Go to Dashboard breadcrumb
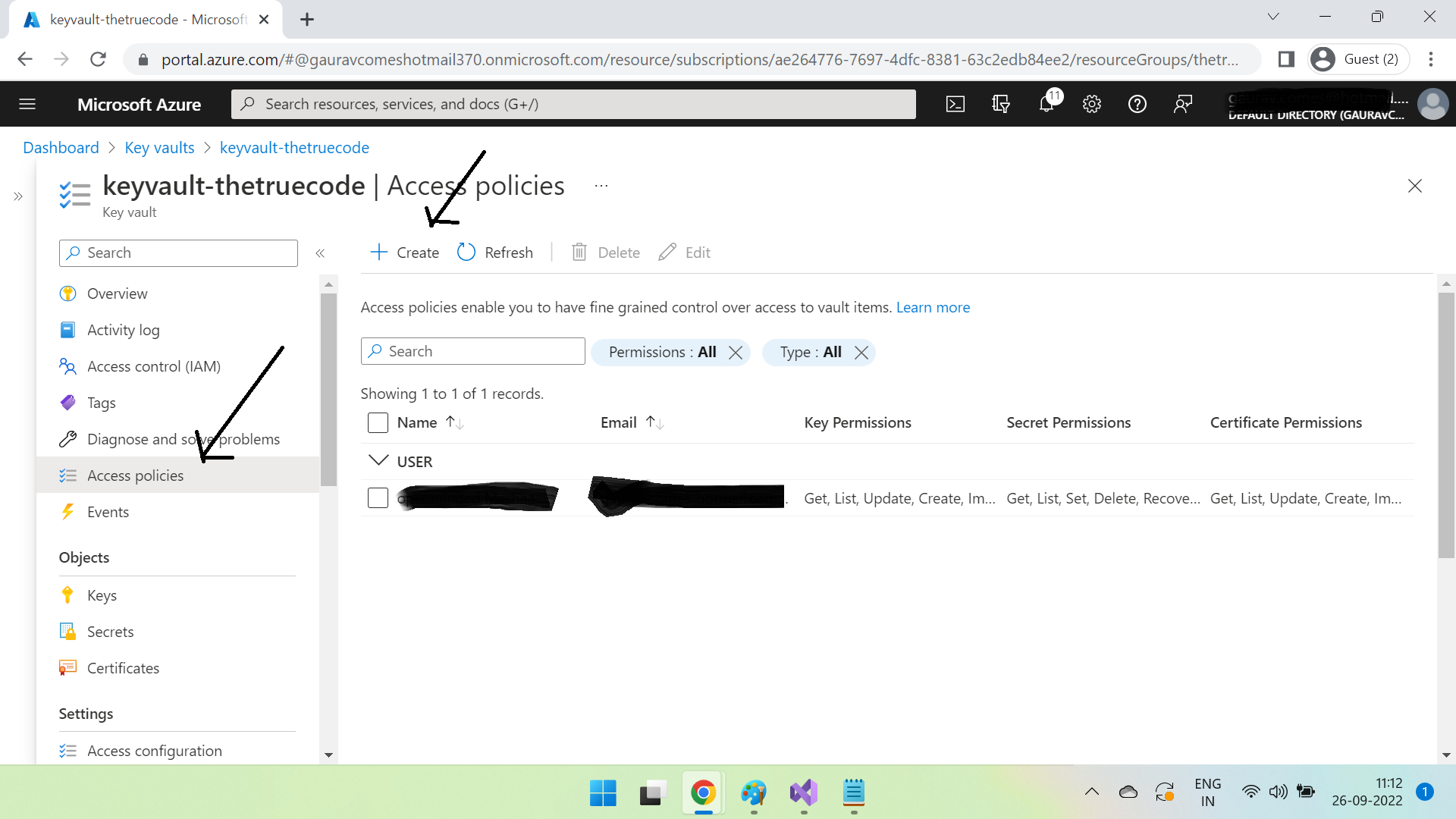 point(61,147)
